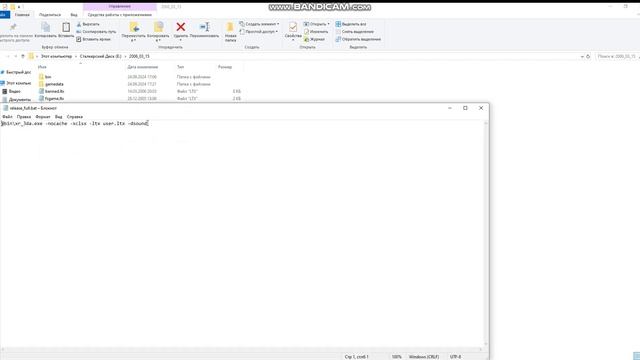640x360 pixels.
Task: Switch to Поделиться ribbon tab
Action: coord(50,15)
